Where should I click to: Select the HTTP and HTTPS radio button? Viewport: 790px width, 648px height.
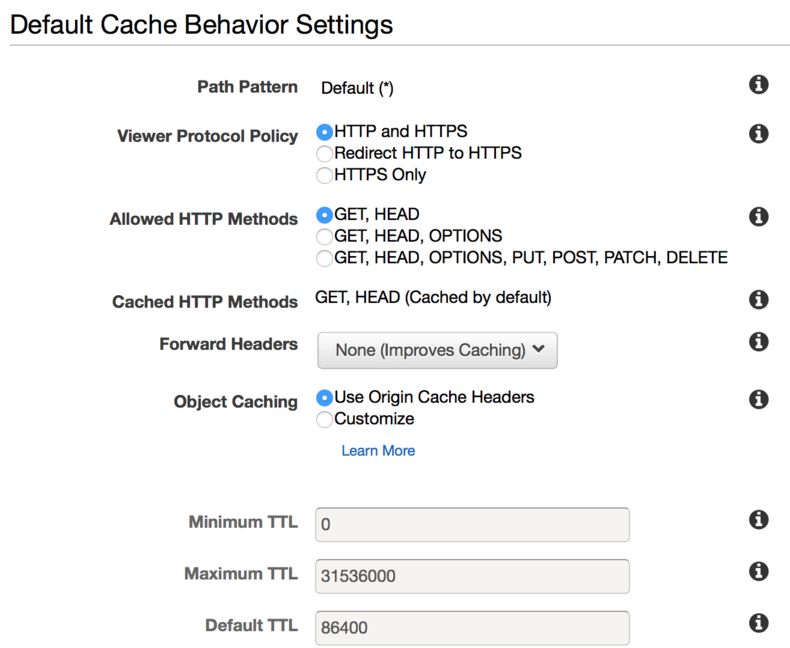coord(325,132)
